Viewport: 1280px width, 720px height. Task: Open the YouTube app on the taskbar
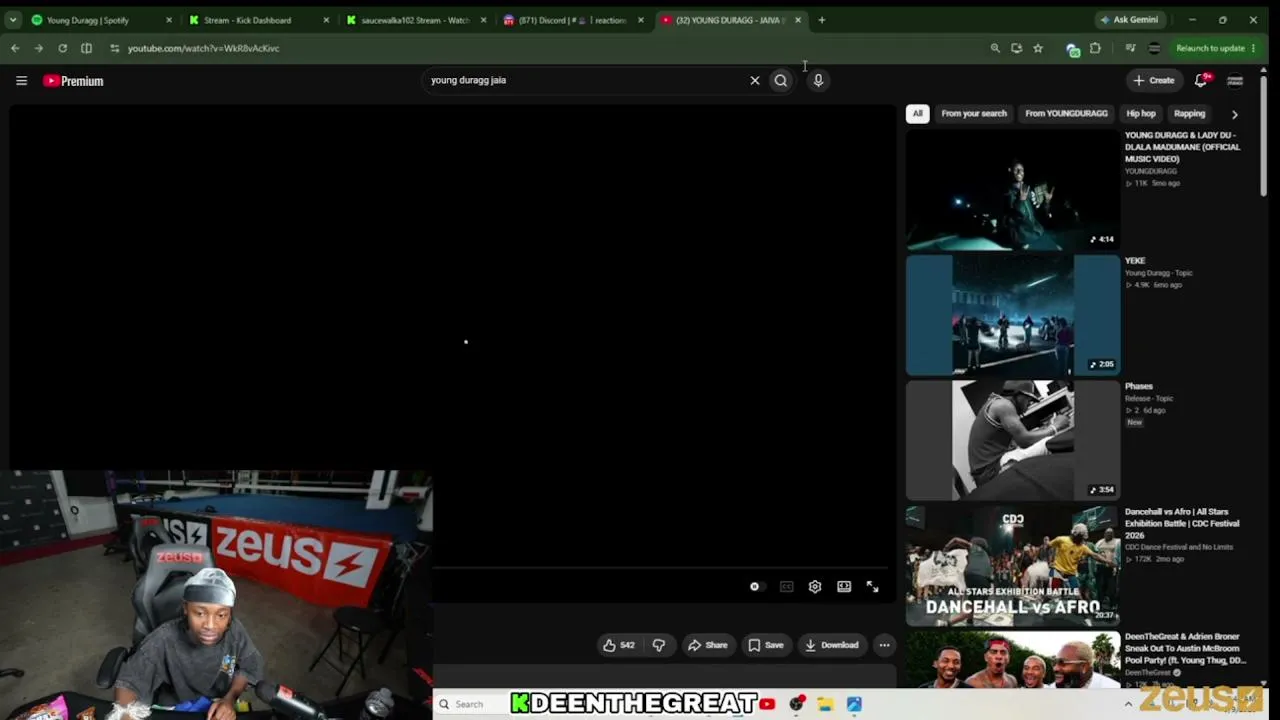coord(767,704)
